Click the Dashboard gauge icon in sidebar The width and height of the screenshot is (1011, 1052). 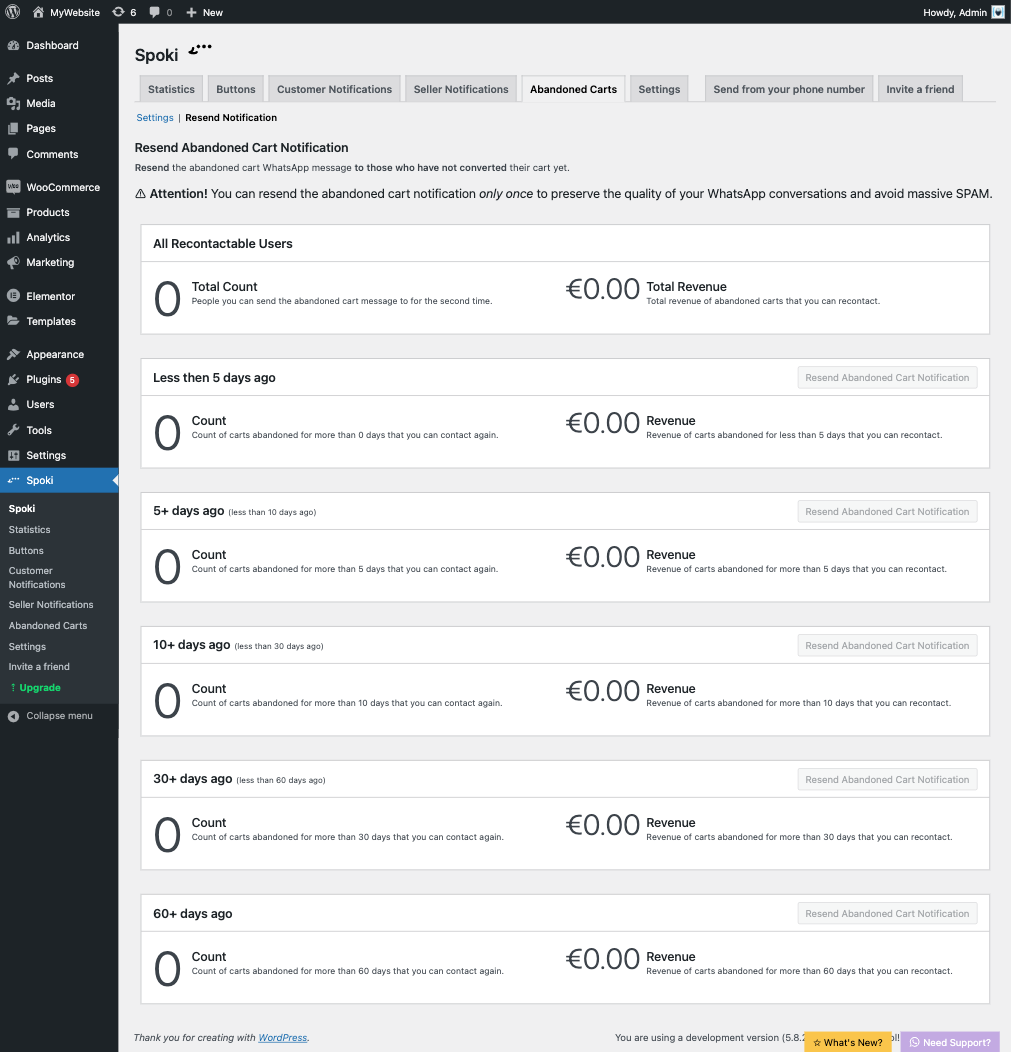click(x=13, y=46)
